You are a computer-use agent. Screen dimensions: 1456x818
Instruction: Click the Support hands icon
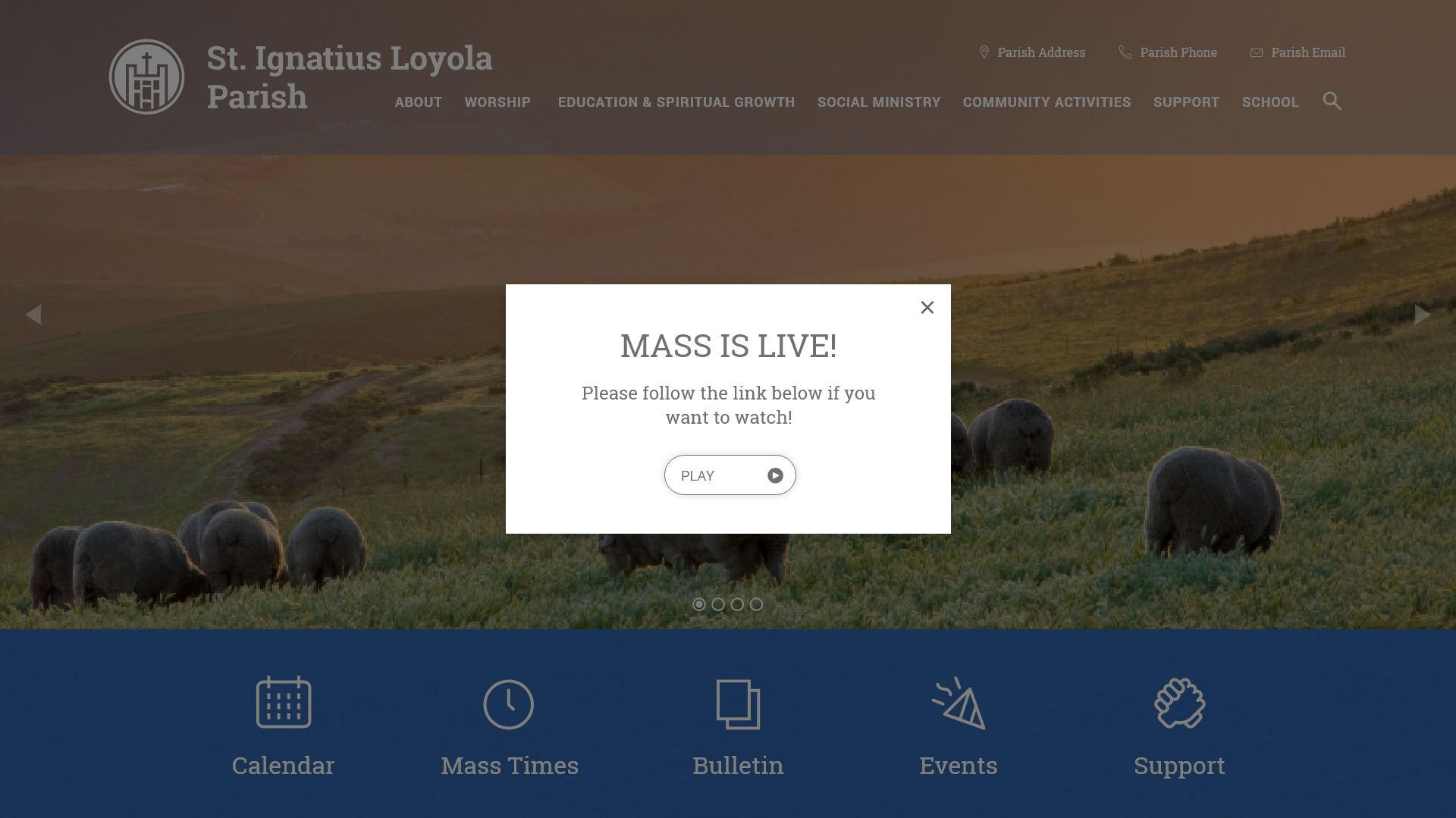point(1180,703)
